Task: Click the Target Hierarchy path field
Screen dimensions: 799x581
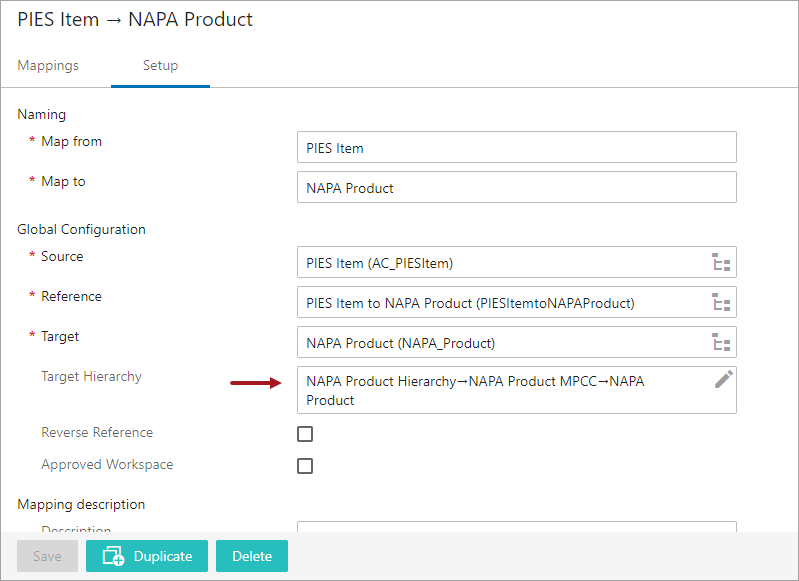Action: click(x=500, y=390)
